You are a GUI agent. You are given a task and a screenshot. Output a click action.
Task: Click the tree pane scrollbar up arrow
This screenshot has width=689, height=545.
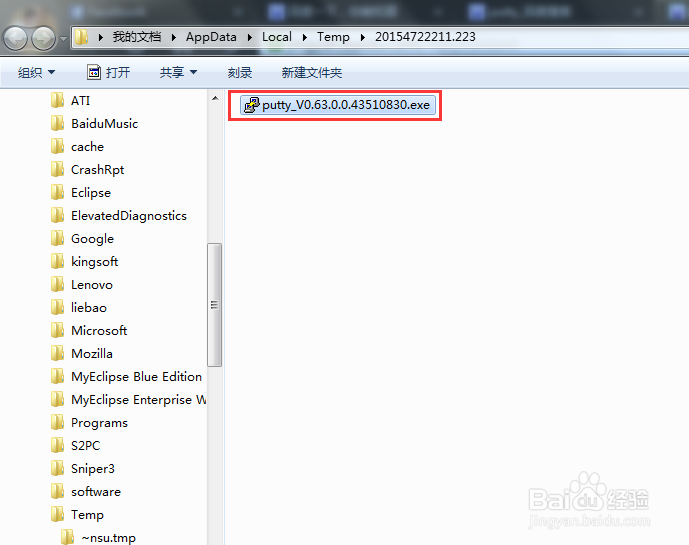pyautogui.click(x=215, y=98)
